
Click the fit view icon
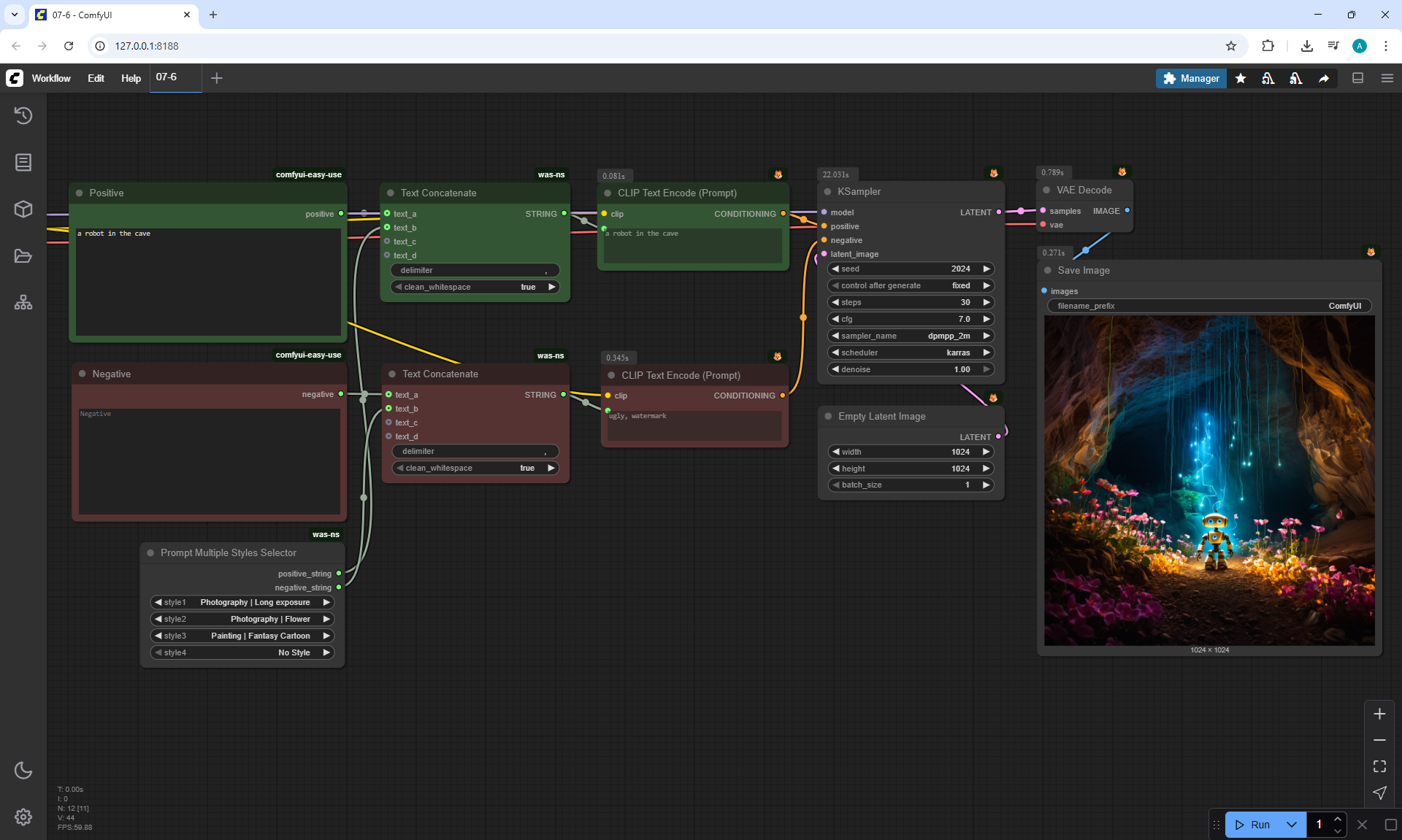click(1379, 766)
